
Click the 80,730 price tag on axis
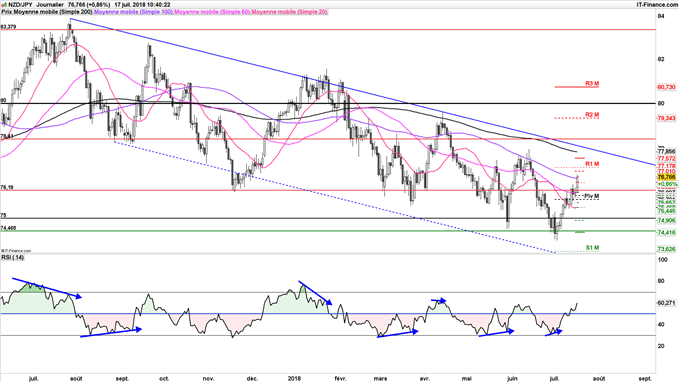pyautogui.click(x=666, y=87)
